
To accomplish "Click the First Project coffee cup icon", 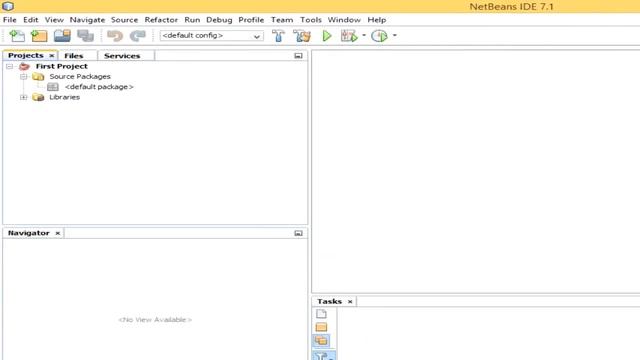I will click(x=24, y=66).
